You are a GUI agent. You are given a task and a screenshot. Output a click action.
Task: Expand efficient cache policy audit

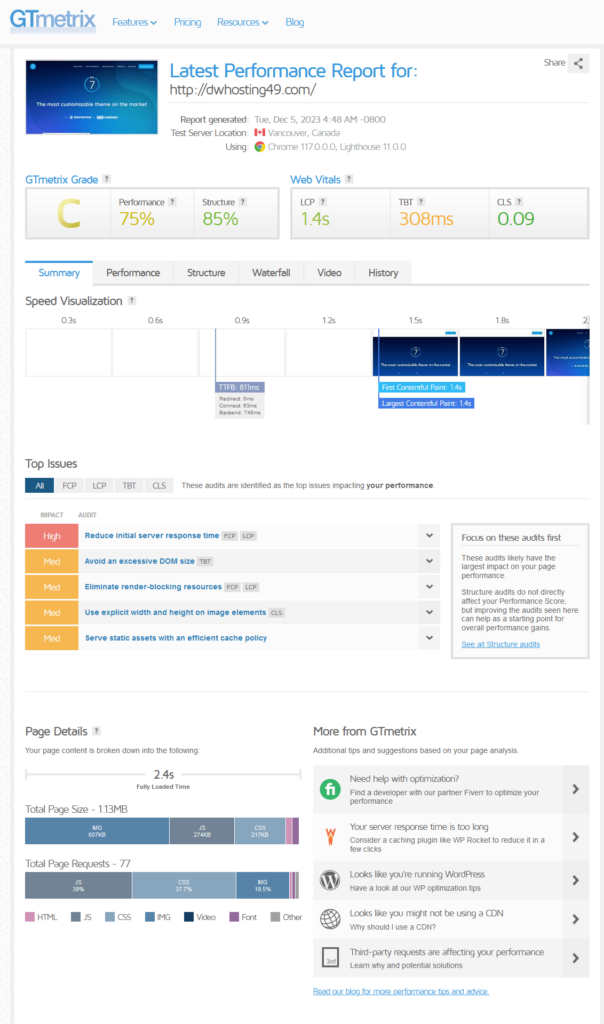[429, 637]
